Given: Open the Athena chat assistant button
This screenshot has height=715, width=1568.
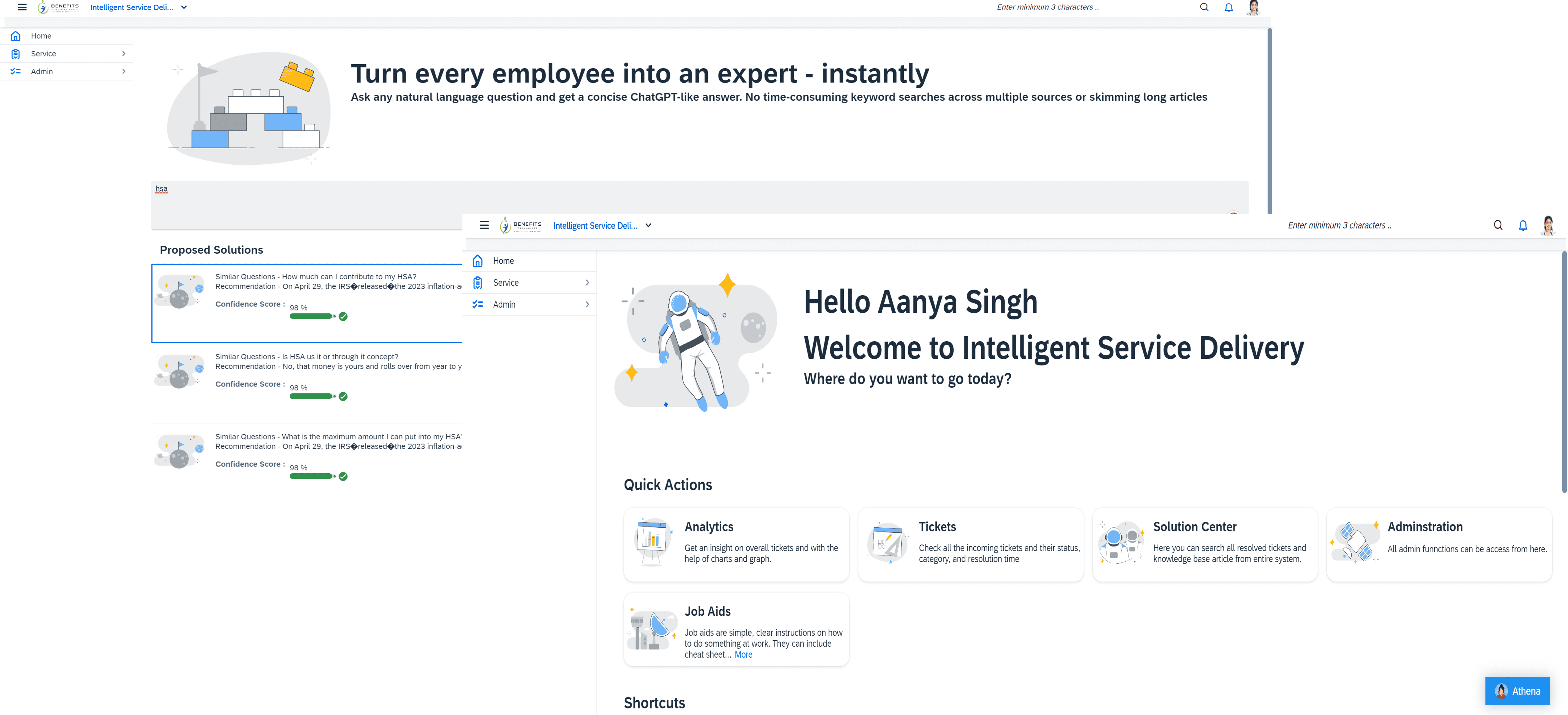Looking at the screenshot, I should [1517, 691].
